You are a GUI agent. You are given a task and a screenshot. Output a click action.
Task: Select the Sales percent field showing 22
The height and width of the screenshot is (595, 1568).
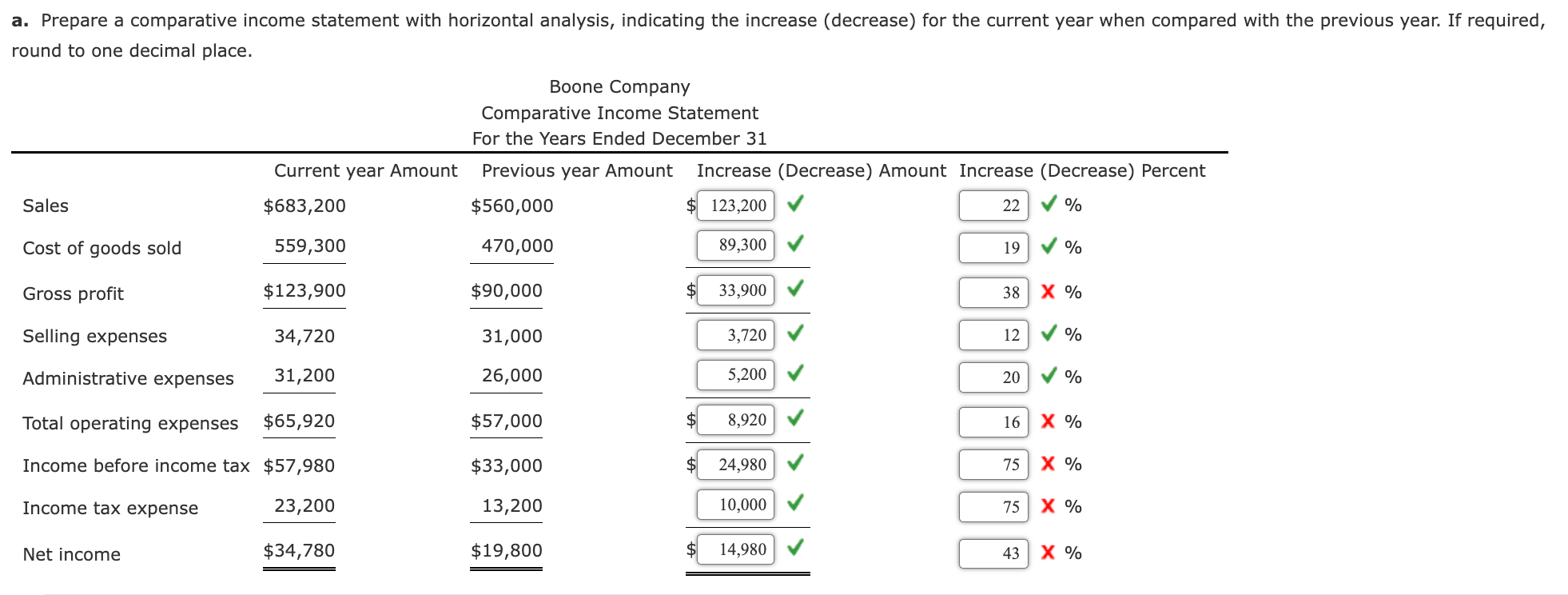pos(993,206)
